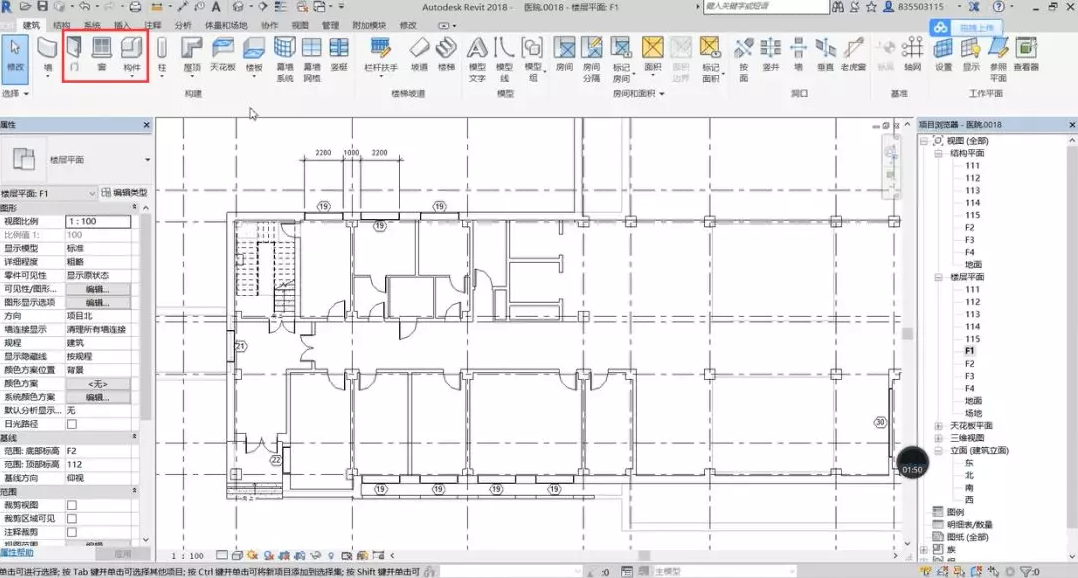Expand the 天花板平面 tree node

click(x=938, y=425)
